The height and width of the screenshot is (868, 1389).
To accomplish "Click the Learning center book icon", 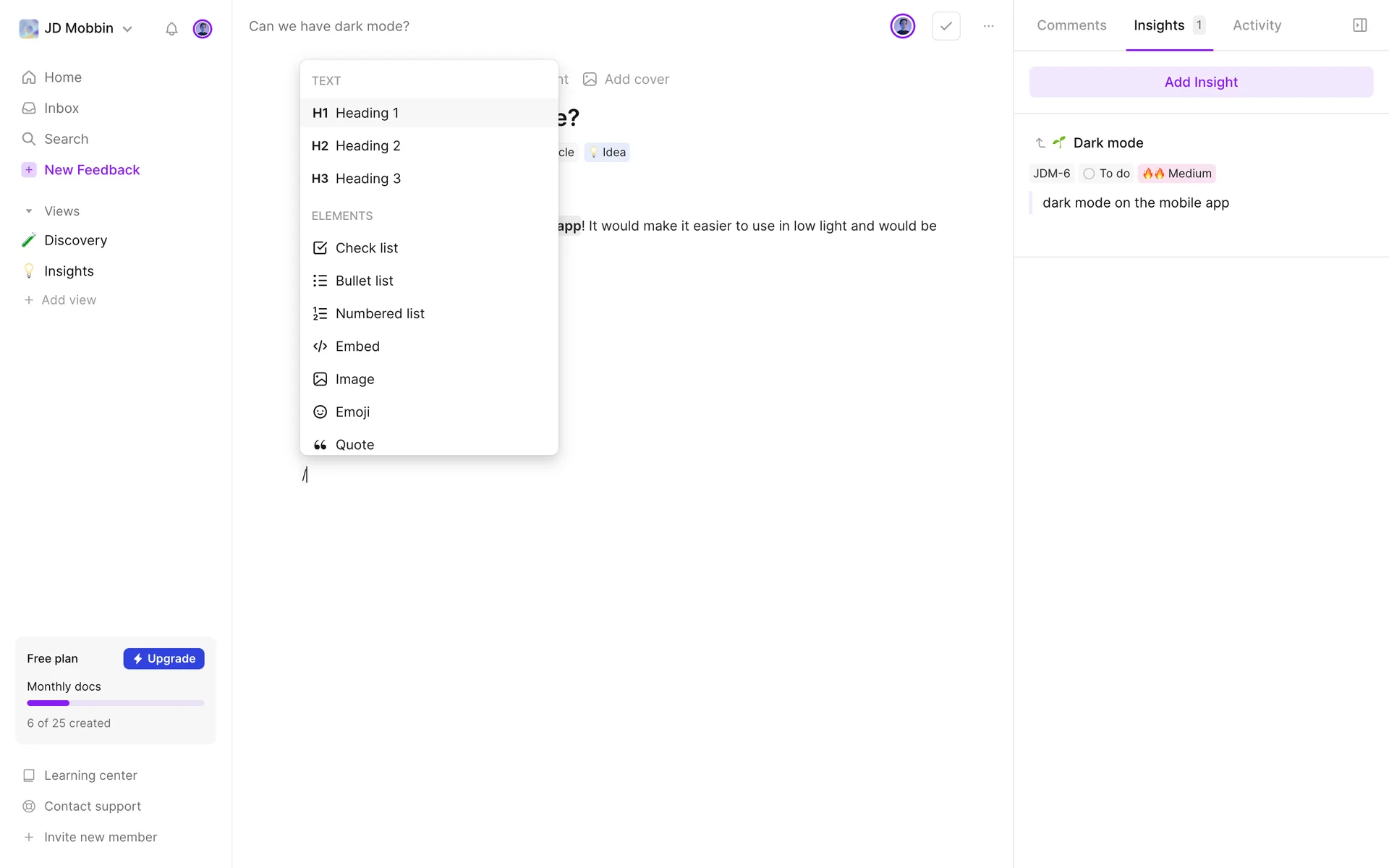I will click(29, 775).
